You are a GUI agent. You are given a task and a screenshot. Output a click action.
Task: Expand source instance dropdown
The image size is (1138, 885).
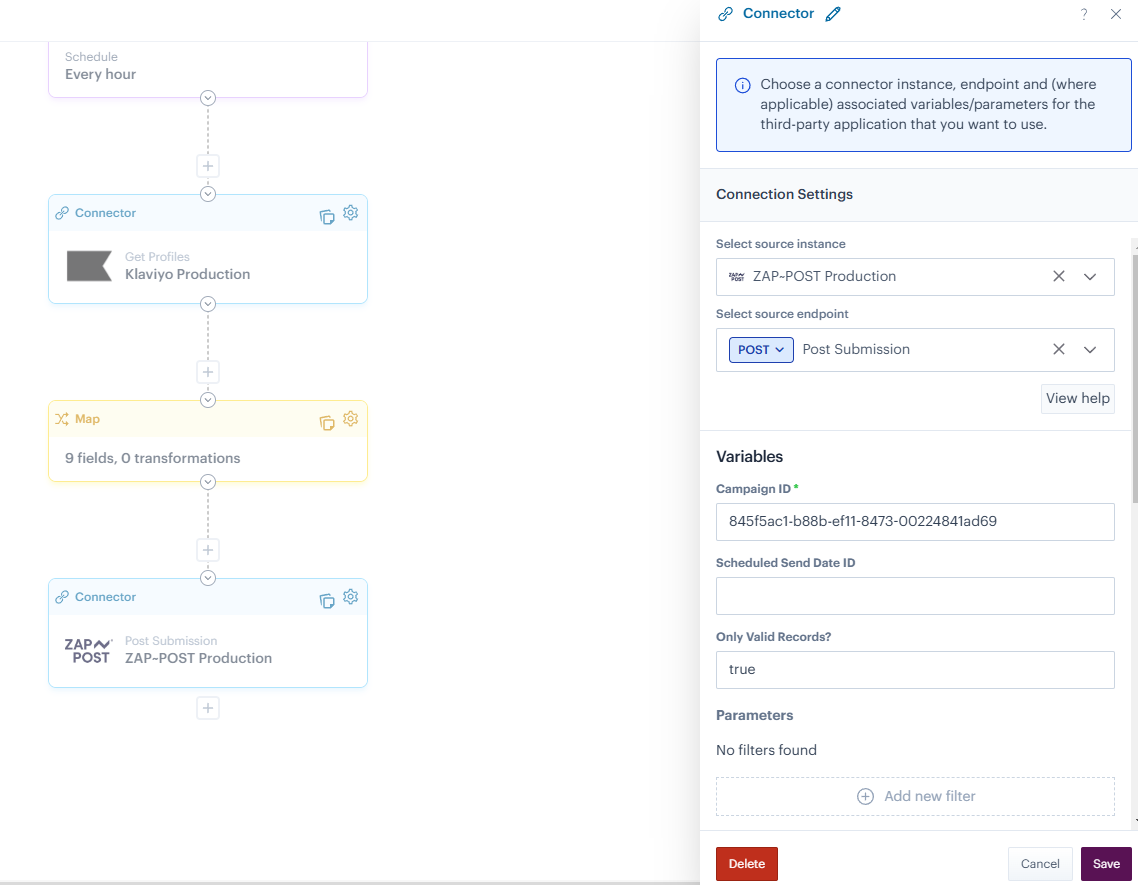point(1090,277)
